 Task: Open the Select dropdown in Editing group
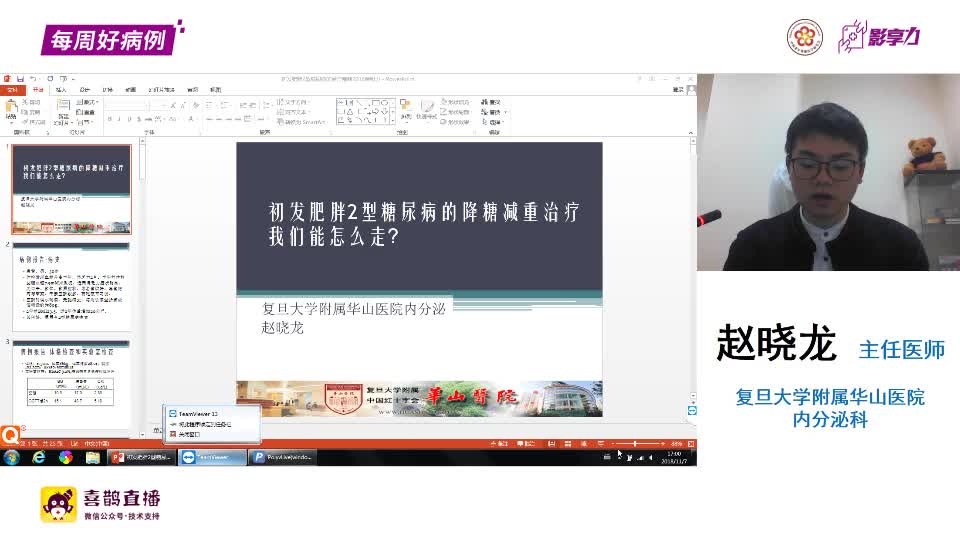coord(492,122)
